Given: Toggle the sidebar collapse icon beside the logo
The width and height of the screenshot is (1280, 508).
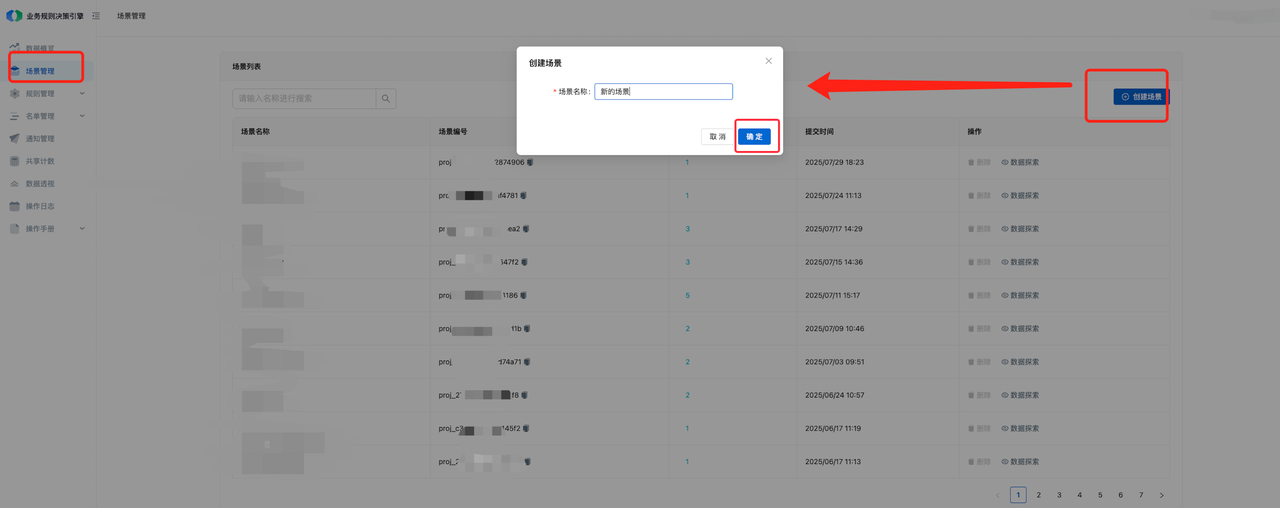Looking at the screenshot, I should pyautogui.click(x=95, y=16).
